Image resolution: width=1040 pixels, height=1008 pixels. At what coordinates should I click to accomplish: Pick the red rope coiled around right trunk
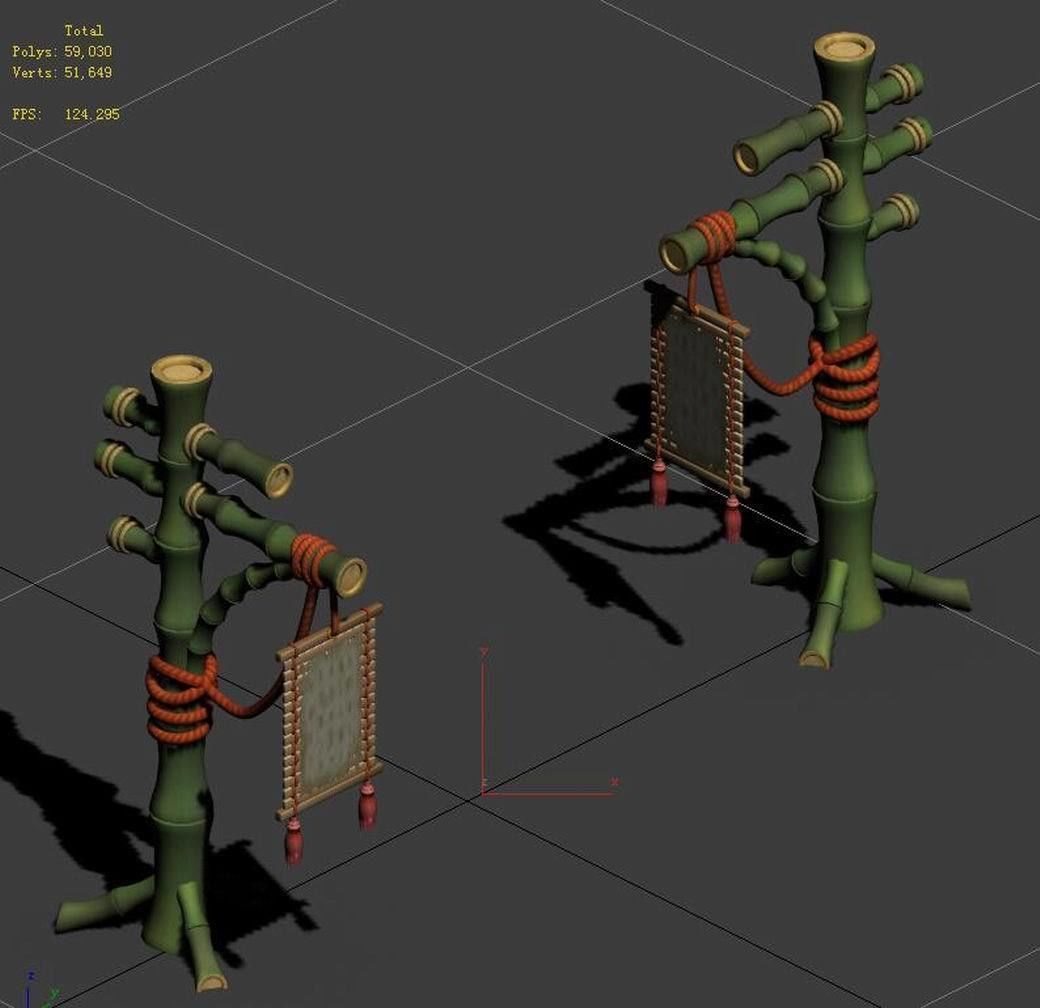click(846, 377)
